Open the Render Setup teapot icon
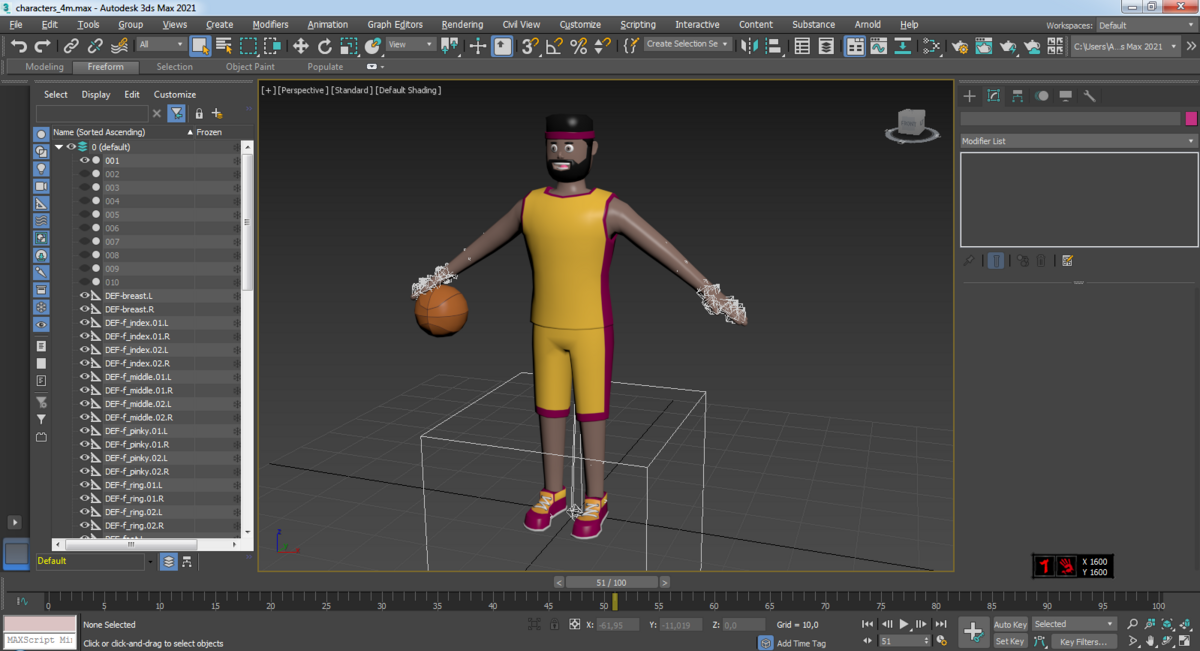 coord(961,46)
